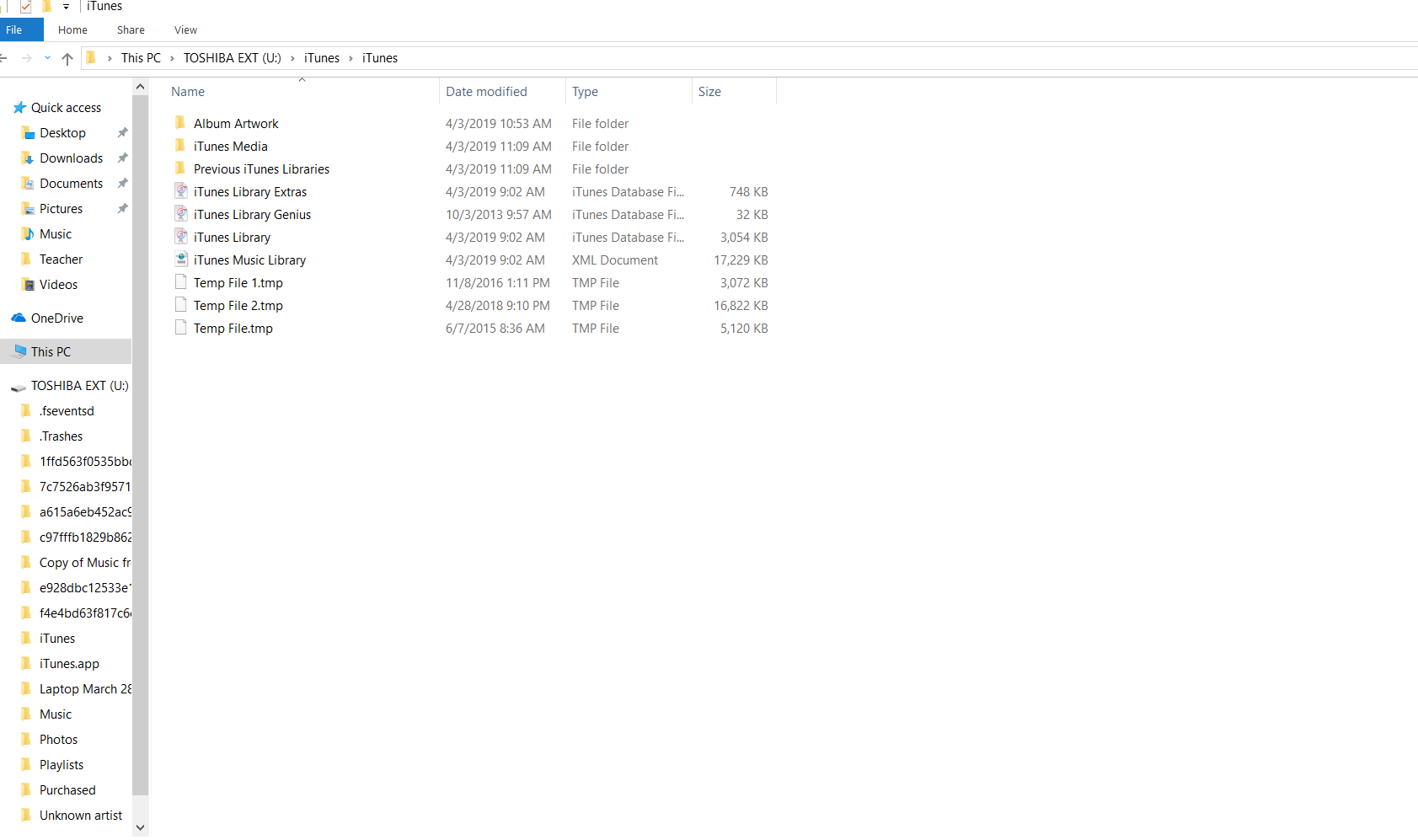Click the Pictures icon in sidebar
Image resolution: width=1418 pixels, height=840 pixels.
(x=28, y=209)
